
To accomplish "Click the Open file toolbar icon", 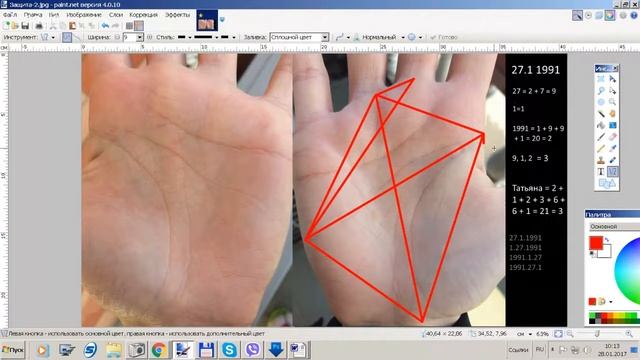I will pos(15,26).
